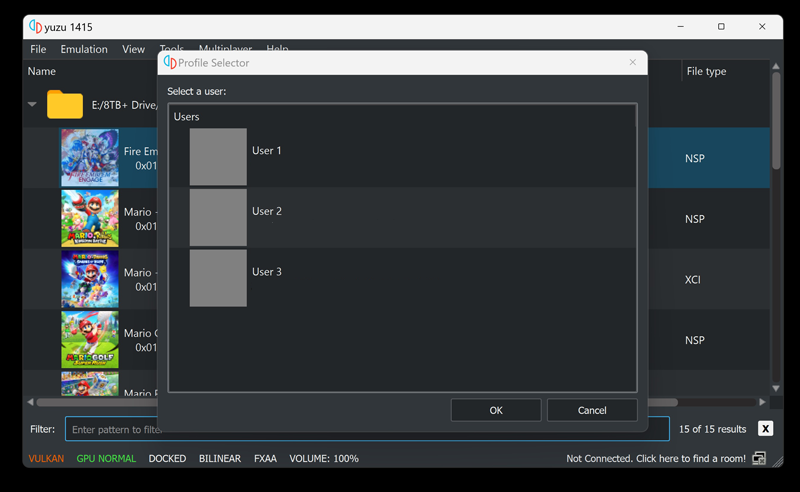Viewport: 800px width, 492px height.
Task: Select Fire Emblem Engage cover art
Action: click(x=90, y=158)
